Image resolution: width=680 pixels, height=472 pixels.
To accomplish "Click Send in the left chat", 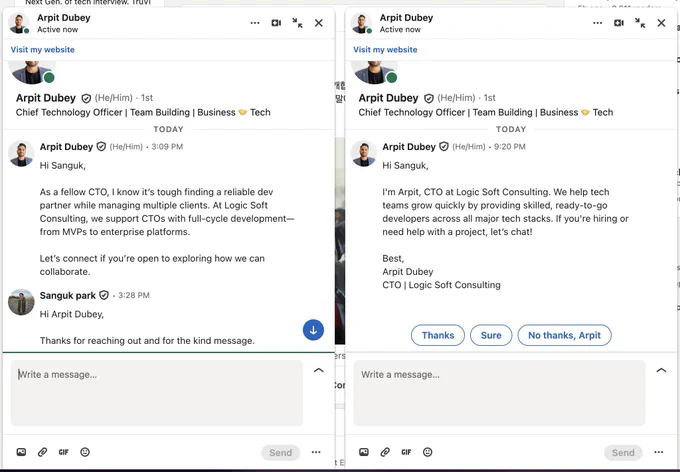I will (281, 452).
